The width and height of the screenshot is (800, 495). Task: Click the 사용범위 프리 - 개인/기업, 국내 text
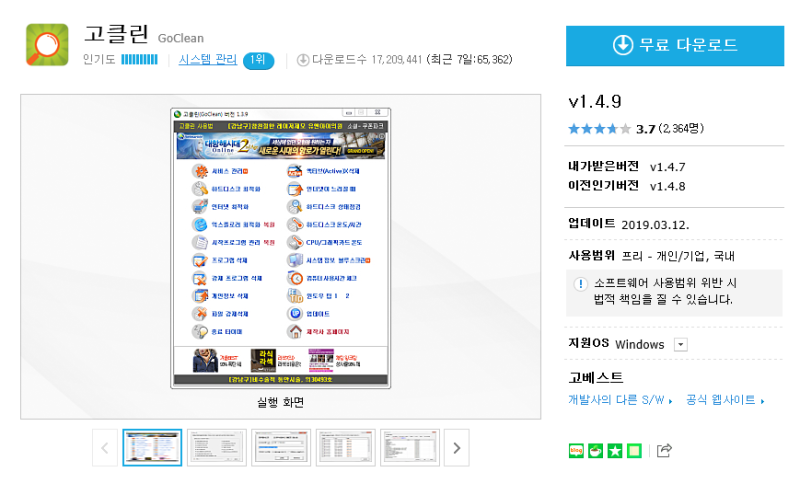[652, 256]
